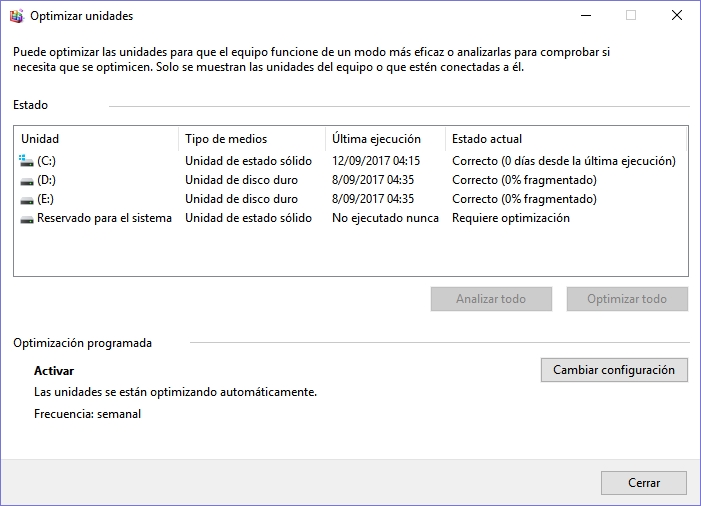The height and width of the screenshot is (506, 701).
Task: Click the Cerrar button
Action: click(644, 483)
